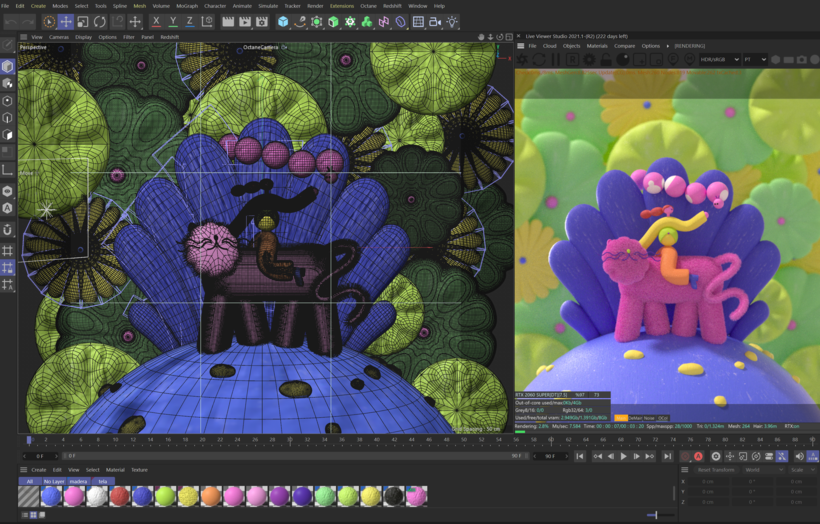Click the Live Viewer R reset icon
Screen dimensions: 820x524
572,60
